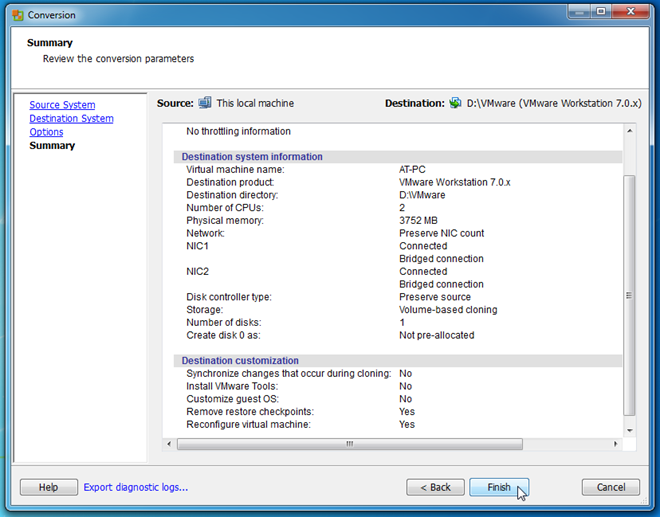The width and height of the screenshot is (660, 517).
Task: Open Help for the conversion wizard
Action: coord(48,487)
